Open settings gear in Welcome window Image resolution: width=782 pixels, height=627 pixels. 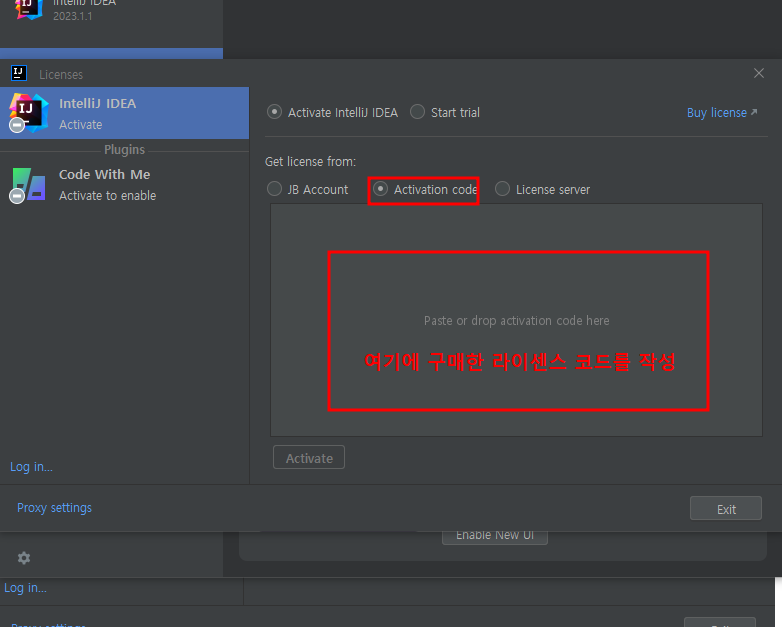(x=24, y=558)
